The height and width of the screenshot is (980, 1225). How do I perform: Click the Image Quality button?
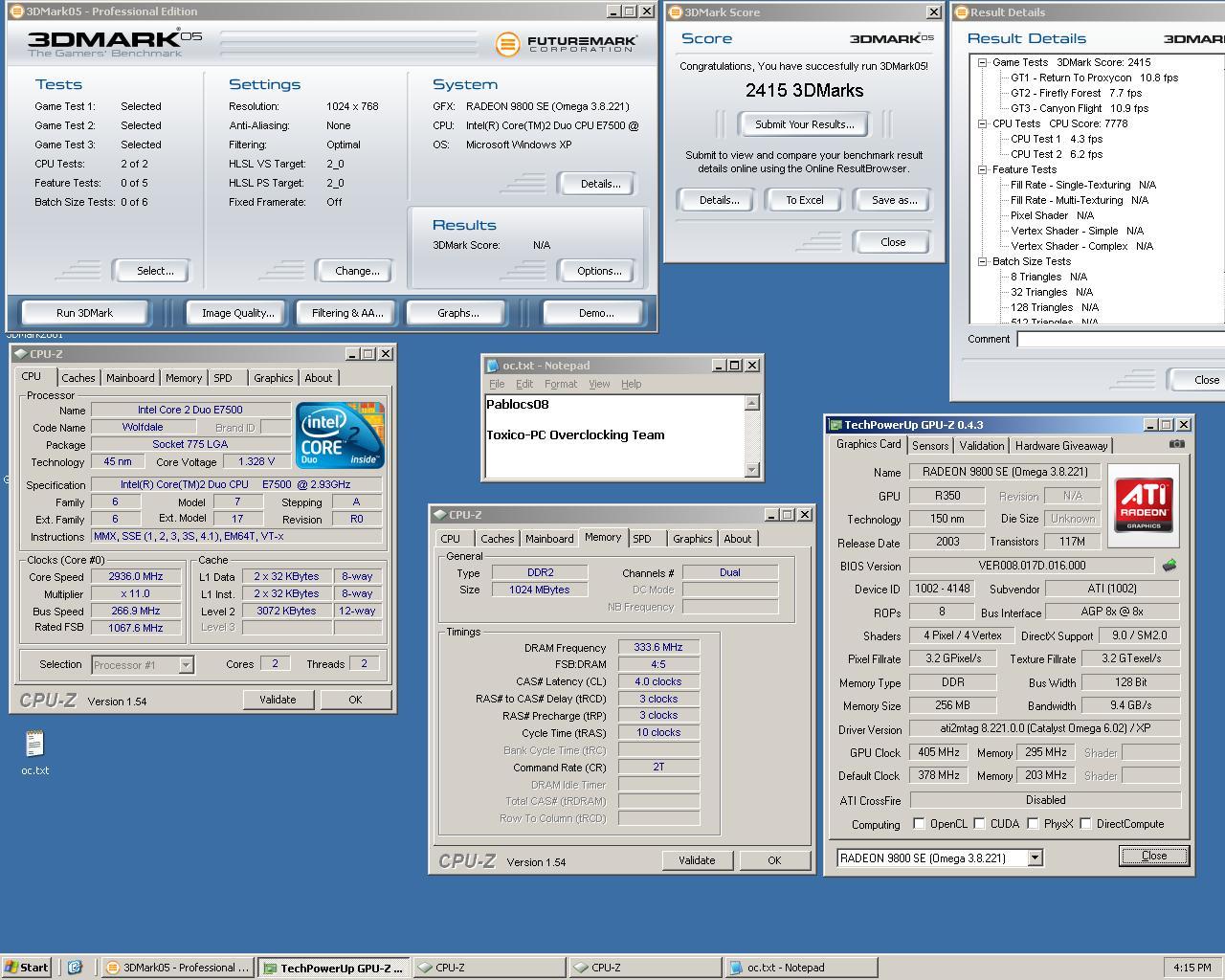pos(237,313)
